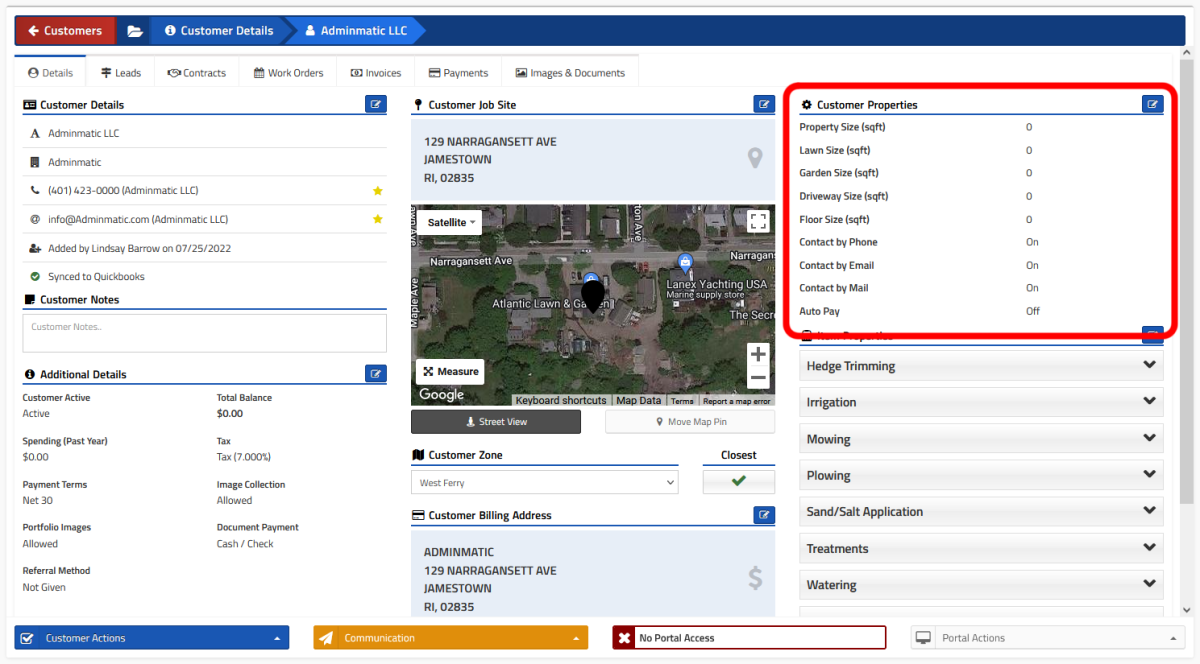Viewport: 1200px width, 664px height.
Task: Click Synced to Quickbooks status
Action: click(x=96, y=277)
